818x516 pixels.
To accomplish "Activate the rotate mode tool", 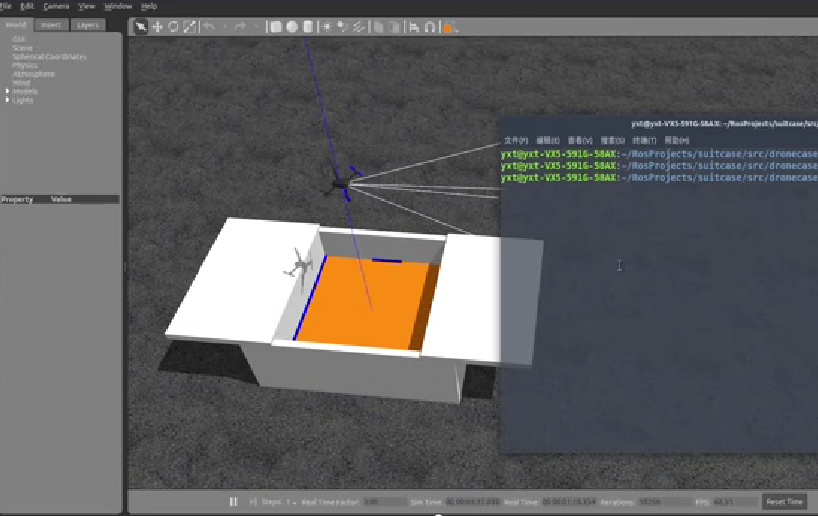I will click(x=173, y=27).
